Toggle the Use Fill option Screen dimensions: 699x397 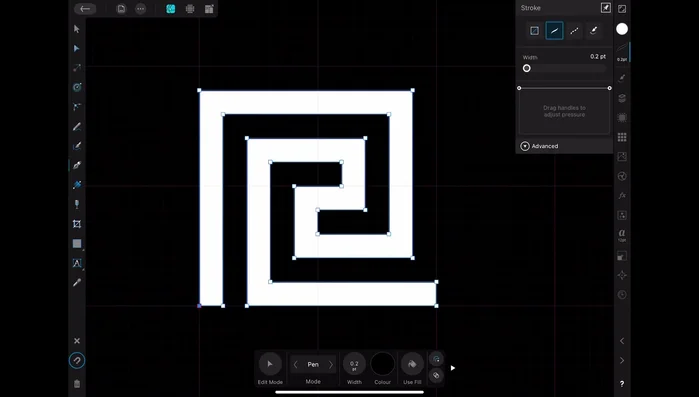pos(412,364)
